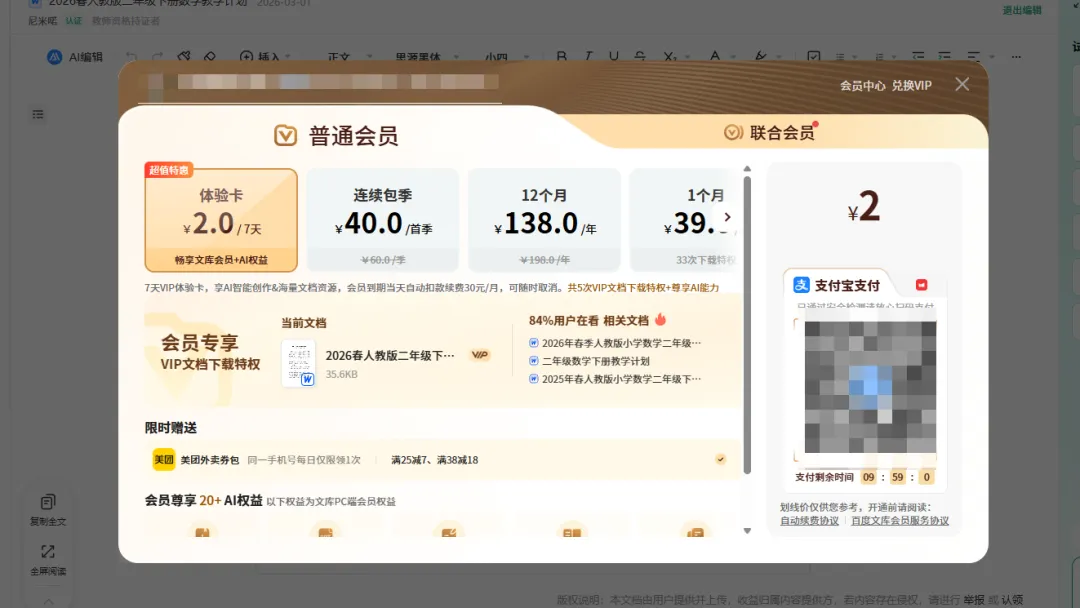This screenshot has width=1080, height=608.
Task: Click the popup scrollbar down arrow
Action: point(747,531)
